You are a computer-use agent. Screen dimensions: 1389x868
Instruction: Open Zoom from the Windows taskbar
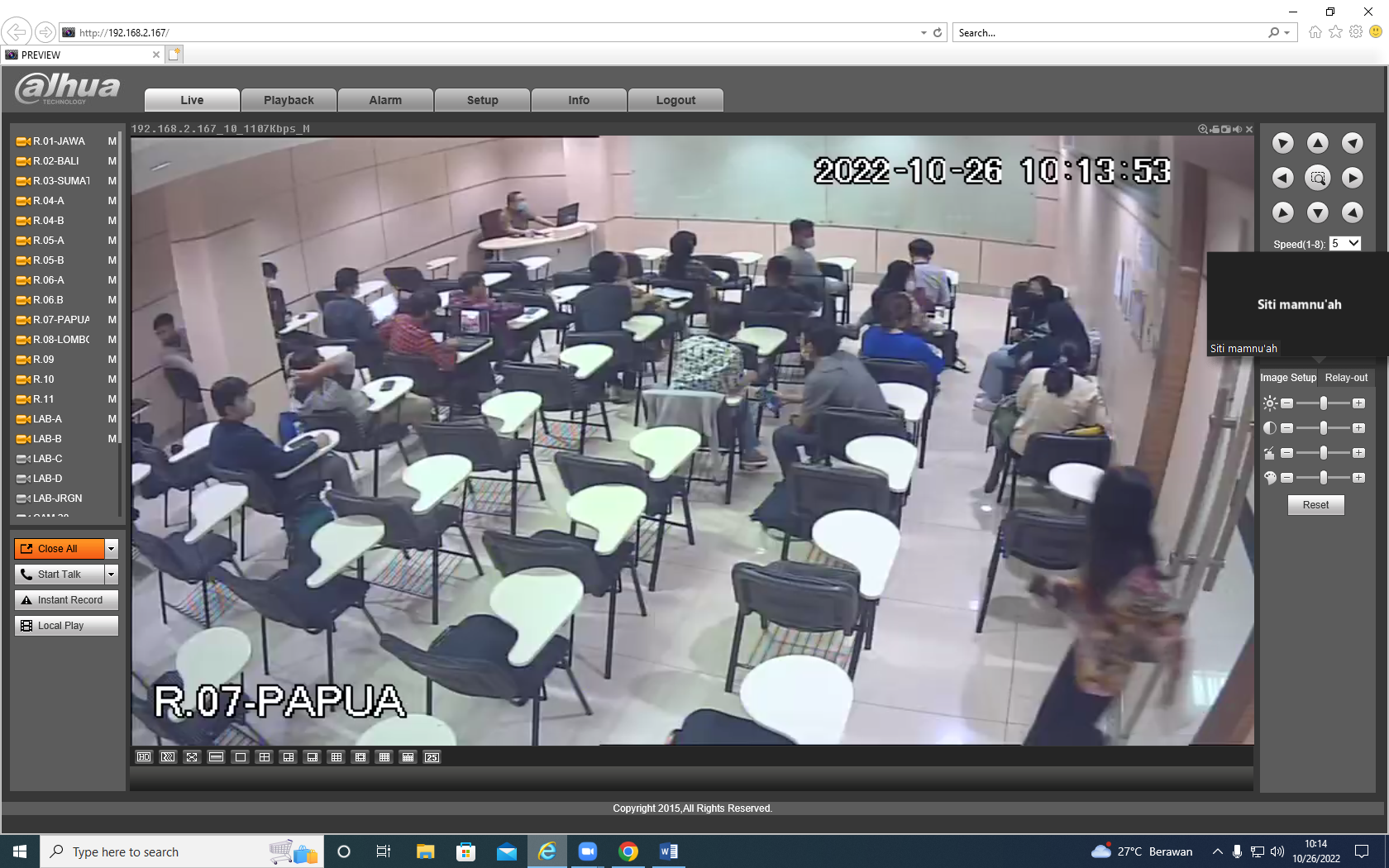pos(588,851)
